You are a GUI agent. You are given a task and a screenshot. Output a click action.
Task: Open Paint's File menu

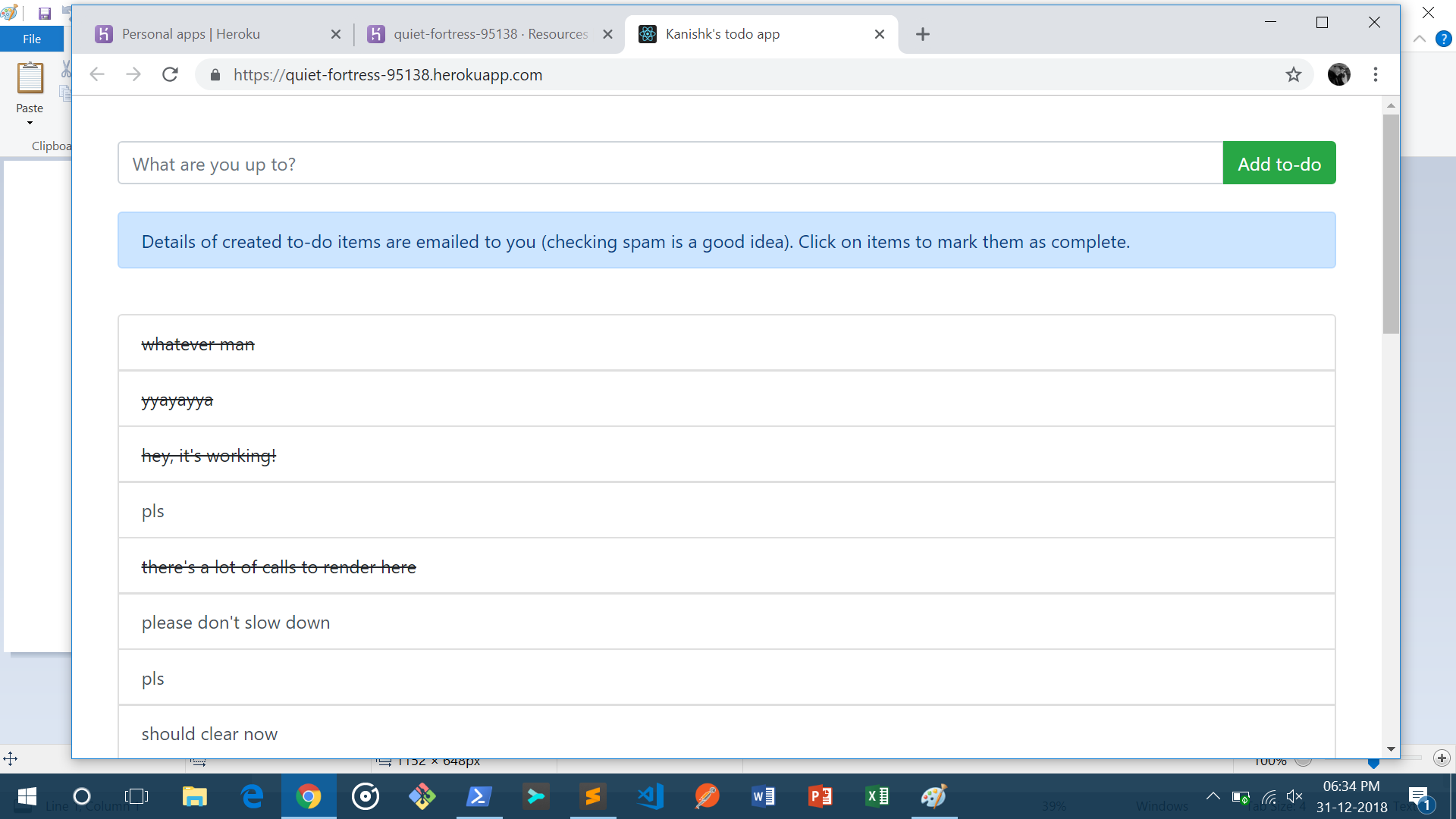click(x=32, y=39)
